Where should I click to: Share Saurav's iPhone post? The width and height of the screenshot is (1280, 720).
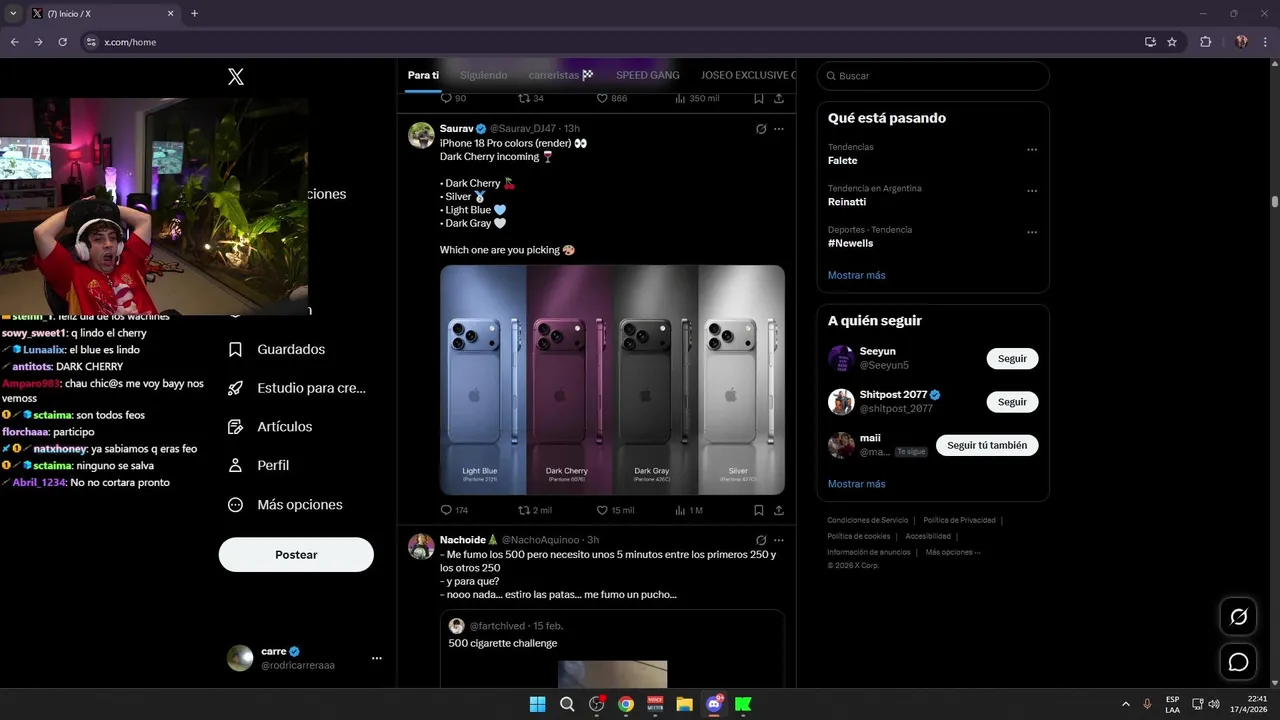pos(779,510)
